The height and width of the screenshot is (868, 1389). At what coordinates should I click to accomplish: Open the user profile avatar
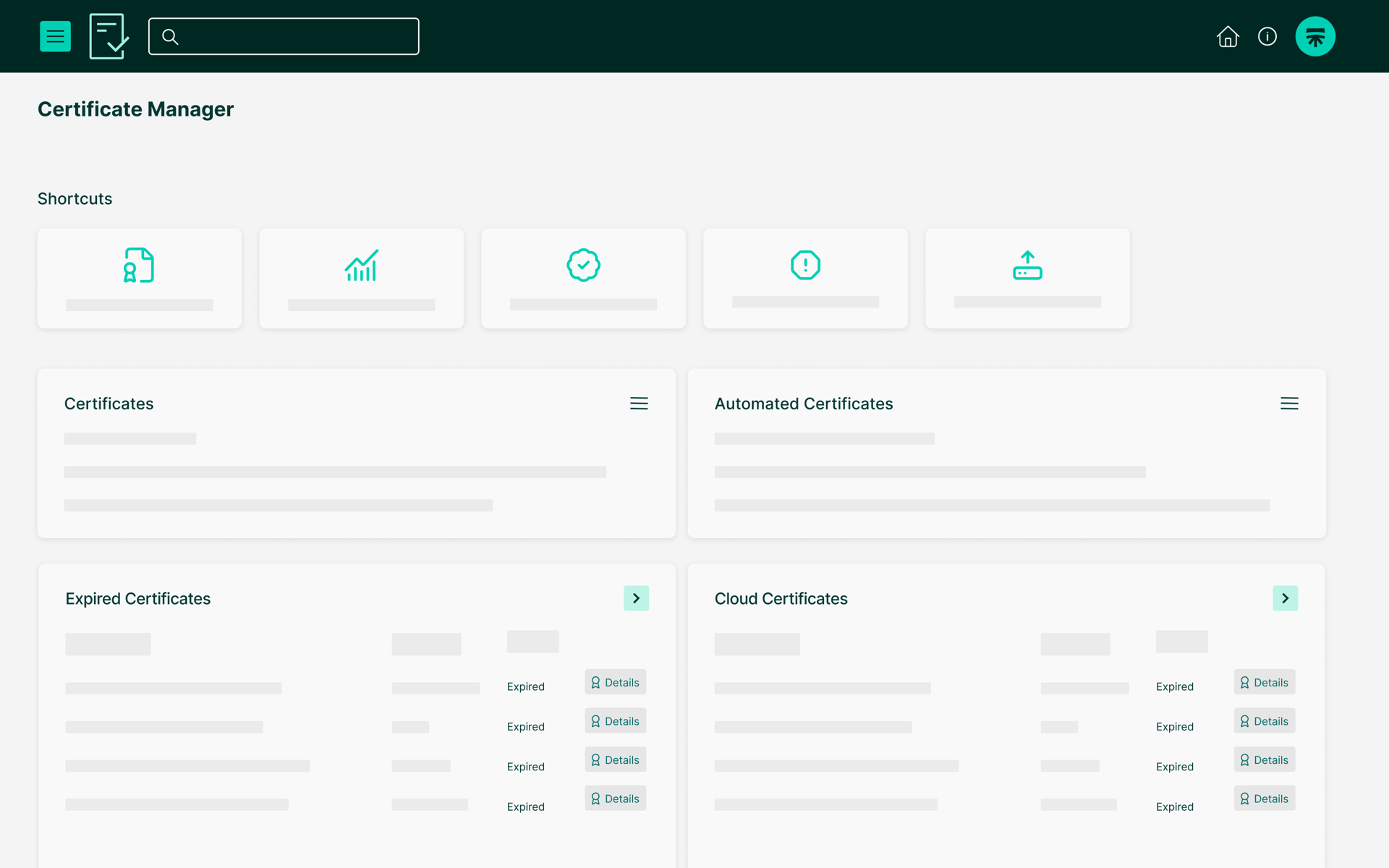1315,36
